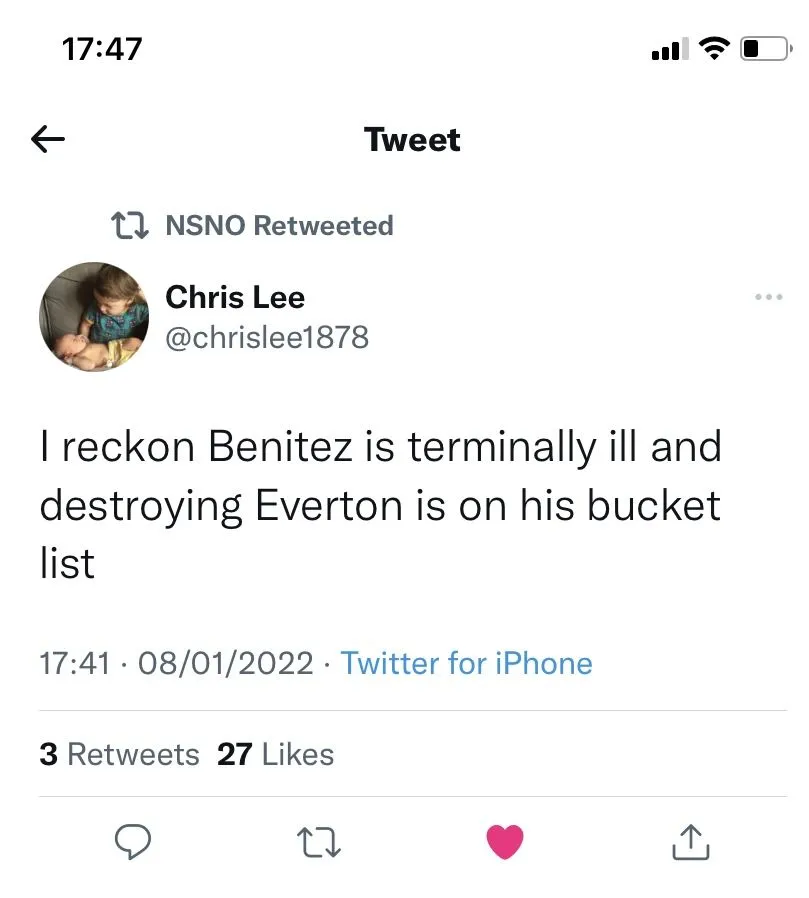809x898 pixels.
Task: Go back with the left arrow
Action: (48, 140)
